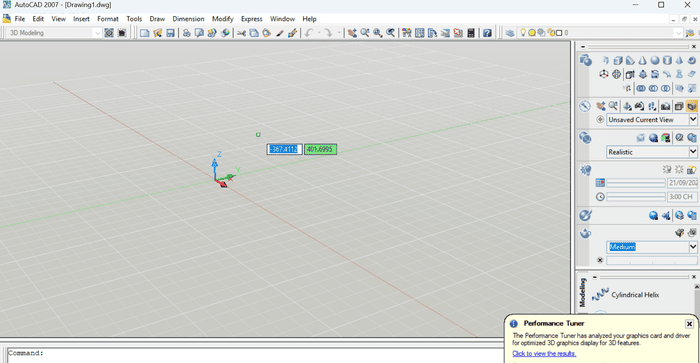Click the Command line input area
This screenshot has width=700, height=363.
point(256,355)
